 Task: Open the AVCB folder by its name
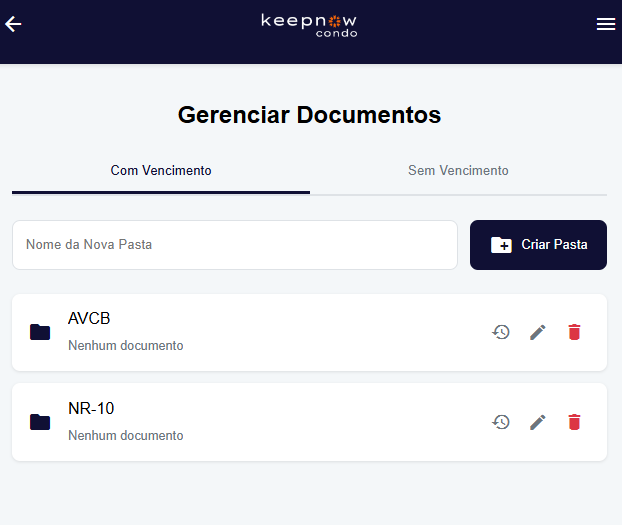click(89, 319)
